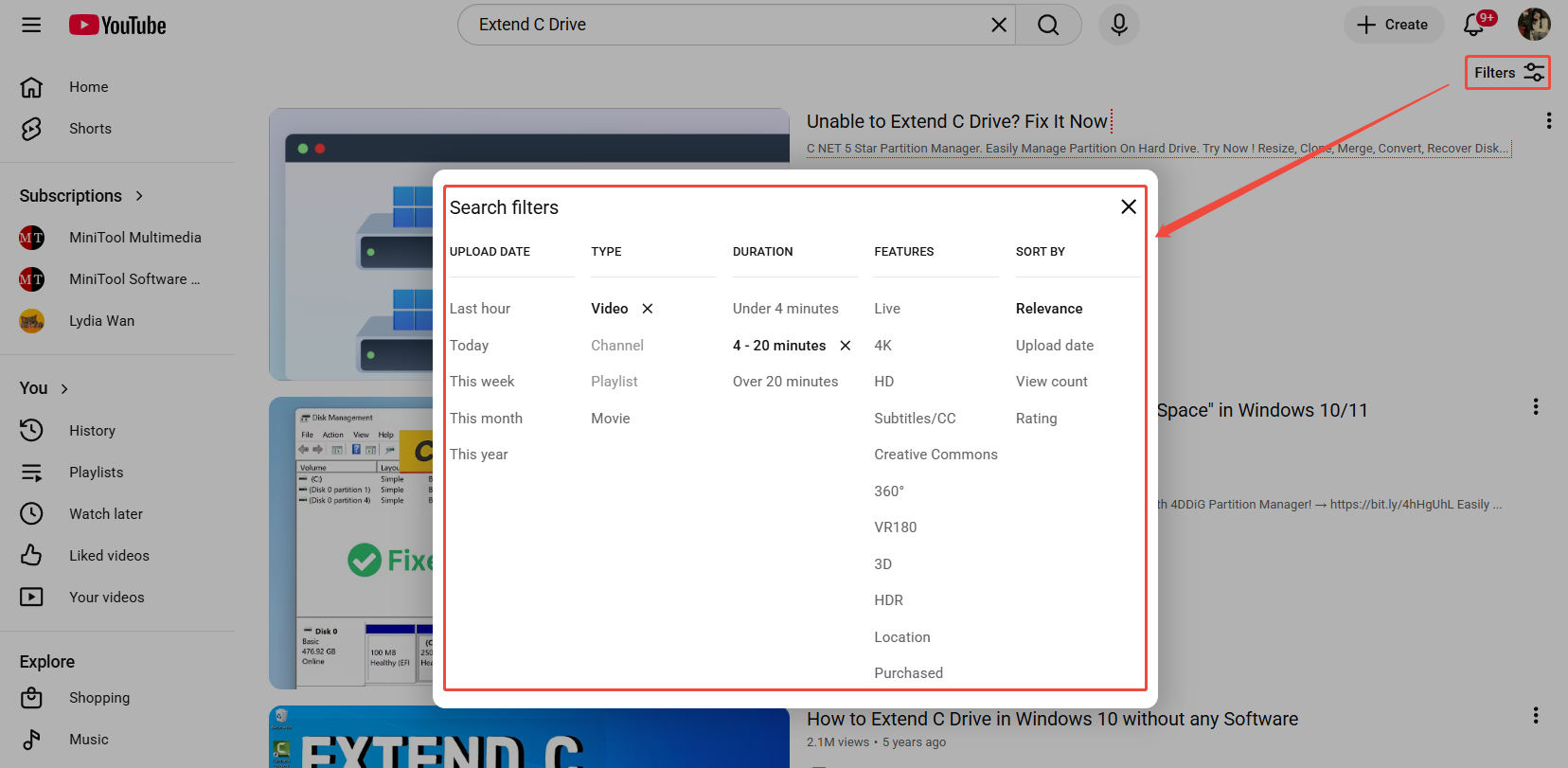Enable the 360° filter
This screenshot has width=1568, height=768.
click(x=889, y=491)
